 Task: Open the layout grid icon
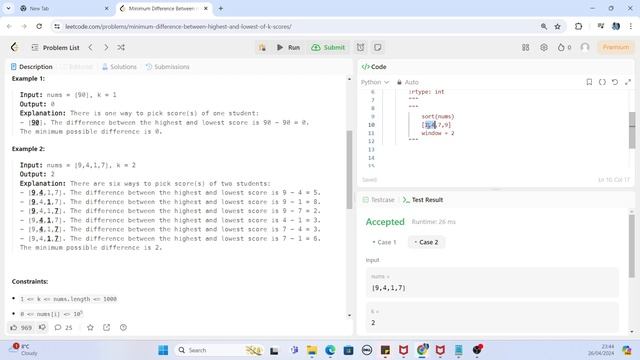(526, 47)
